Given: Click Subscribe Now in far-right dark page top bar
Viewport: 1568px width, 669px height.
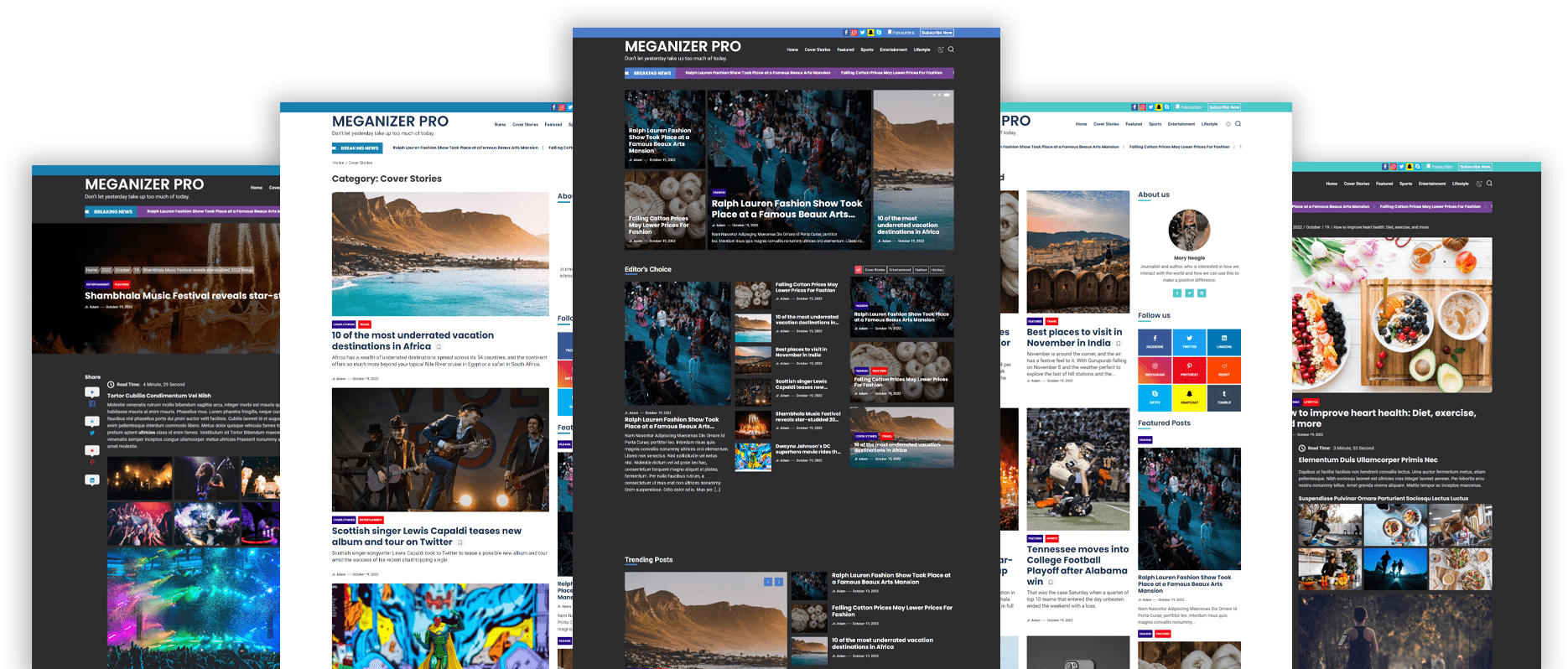Looking at the screenshot, I should click(1475, 167).
